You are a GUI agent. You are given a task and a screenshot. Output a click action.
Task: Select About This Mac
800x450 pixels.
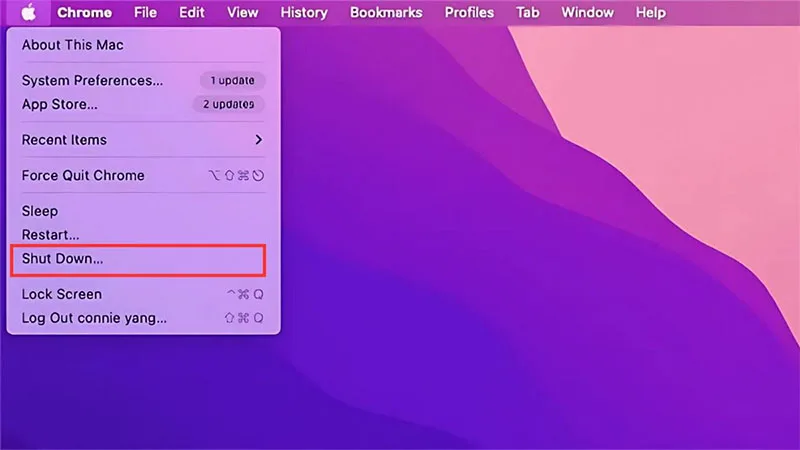(x=143, y=45)
